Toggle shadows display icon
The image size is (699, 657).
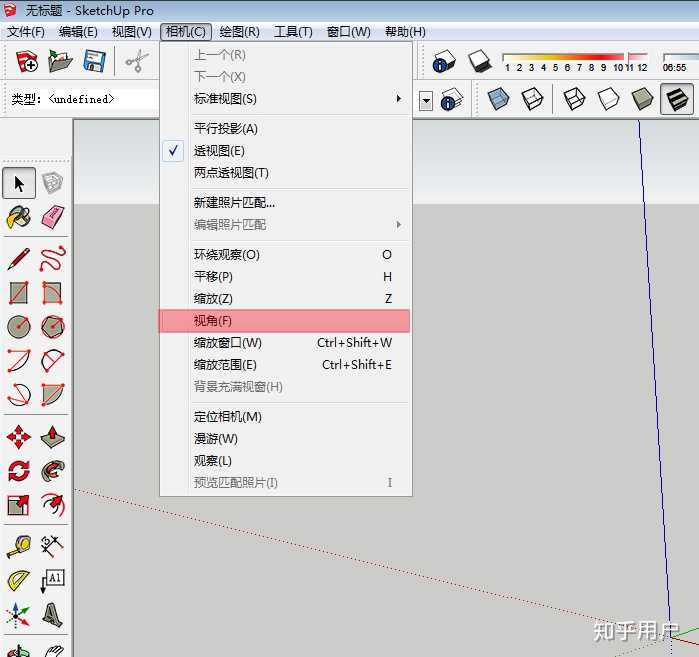pyautogui.click(x=480, y=62)
